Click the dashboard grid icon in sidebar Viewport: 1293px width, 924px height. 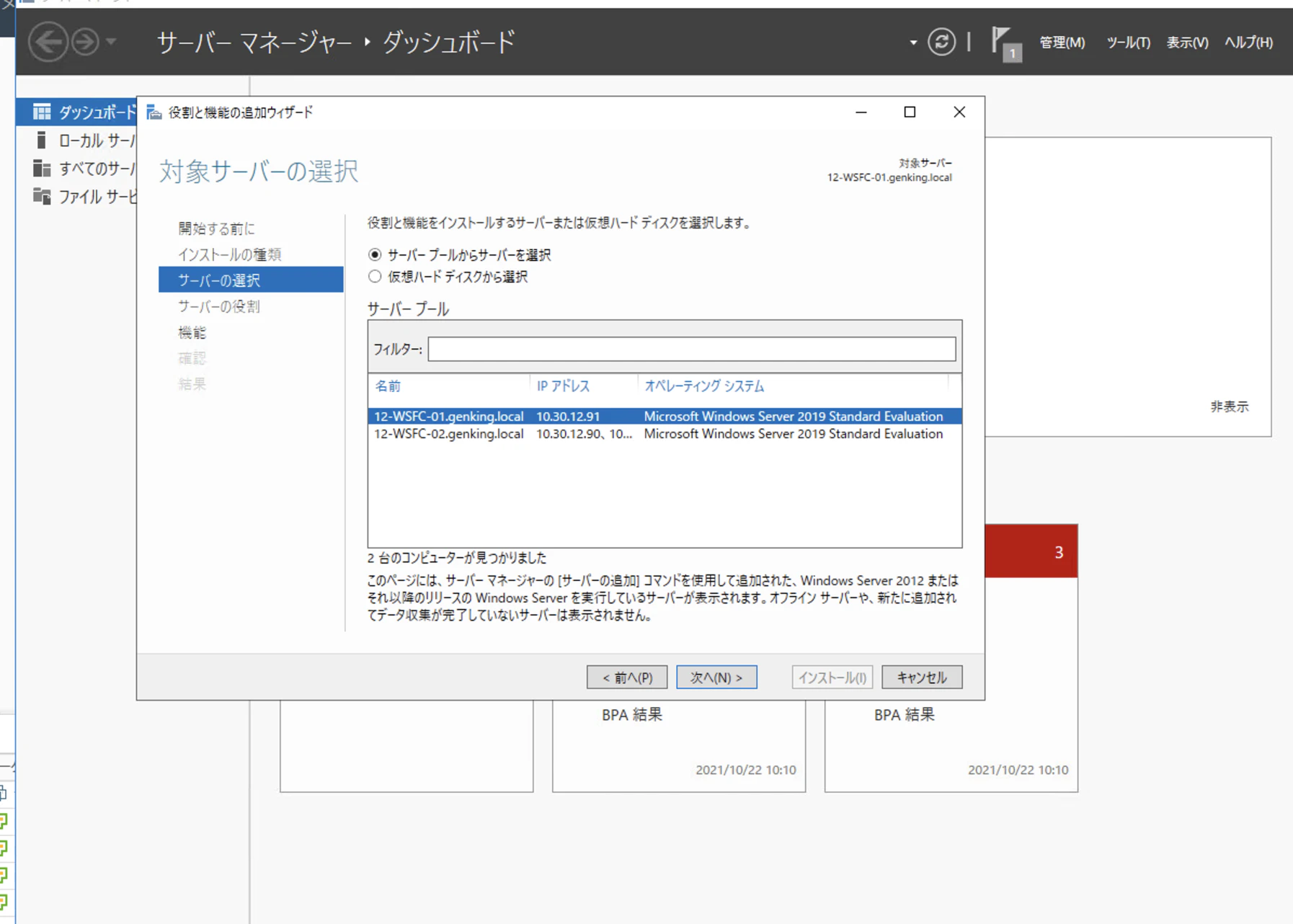42,112
